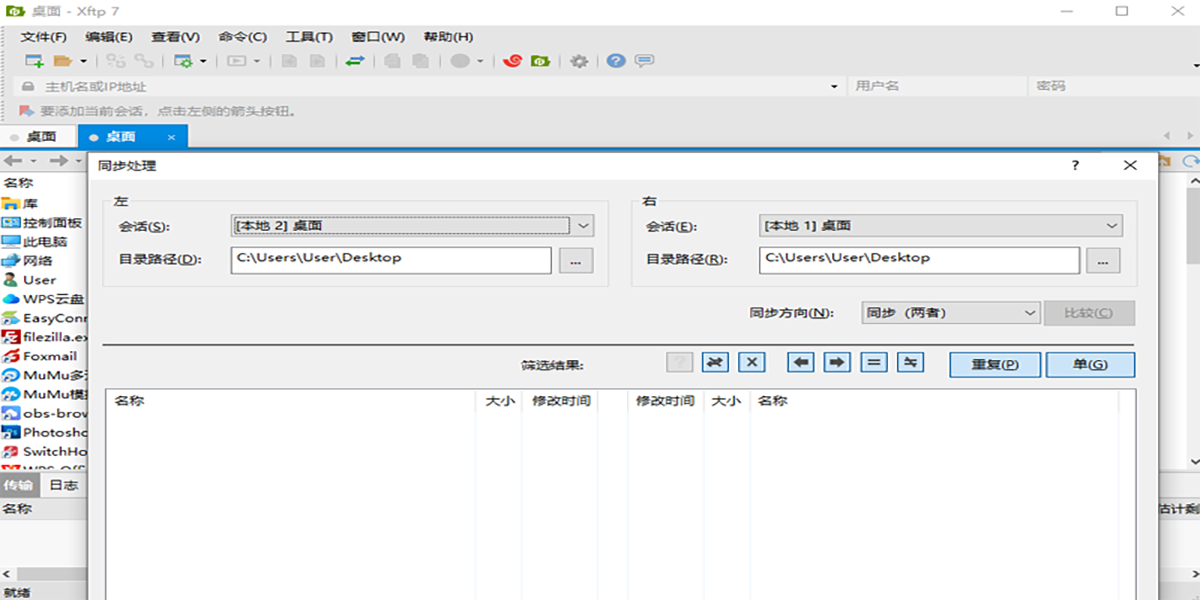1200x600 pixels.
Task: Expand the host address dropdown arrow
Action: [x=835, y=87]
